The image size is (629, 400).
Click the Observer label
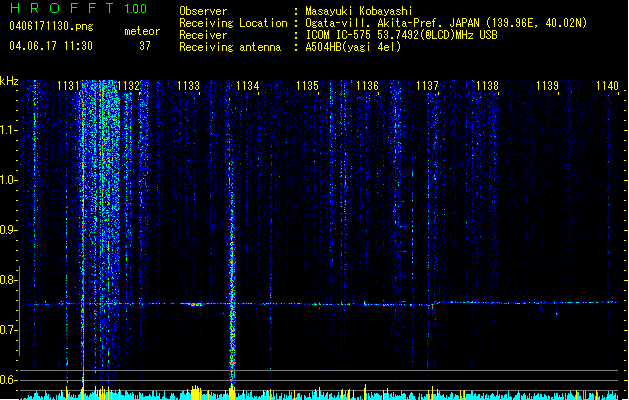pyautogui.click(x=203, y=11)
